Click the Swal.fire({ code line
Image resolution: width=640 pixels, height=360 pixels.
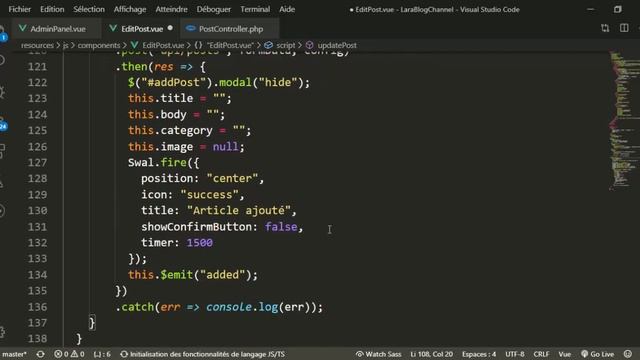pyautogui.click(x=163, y=163)
